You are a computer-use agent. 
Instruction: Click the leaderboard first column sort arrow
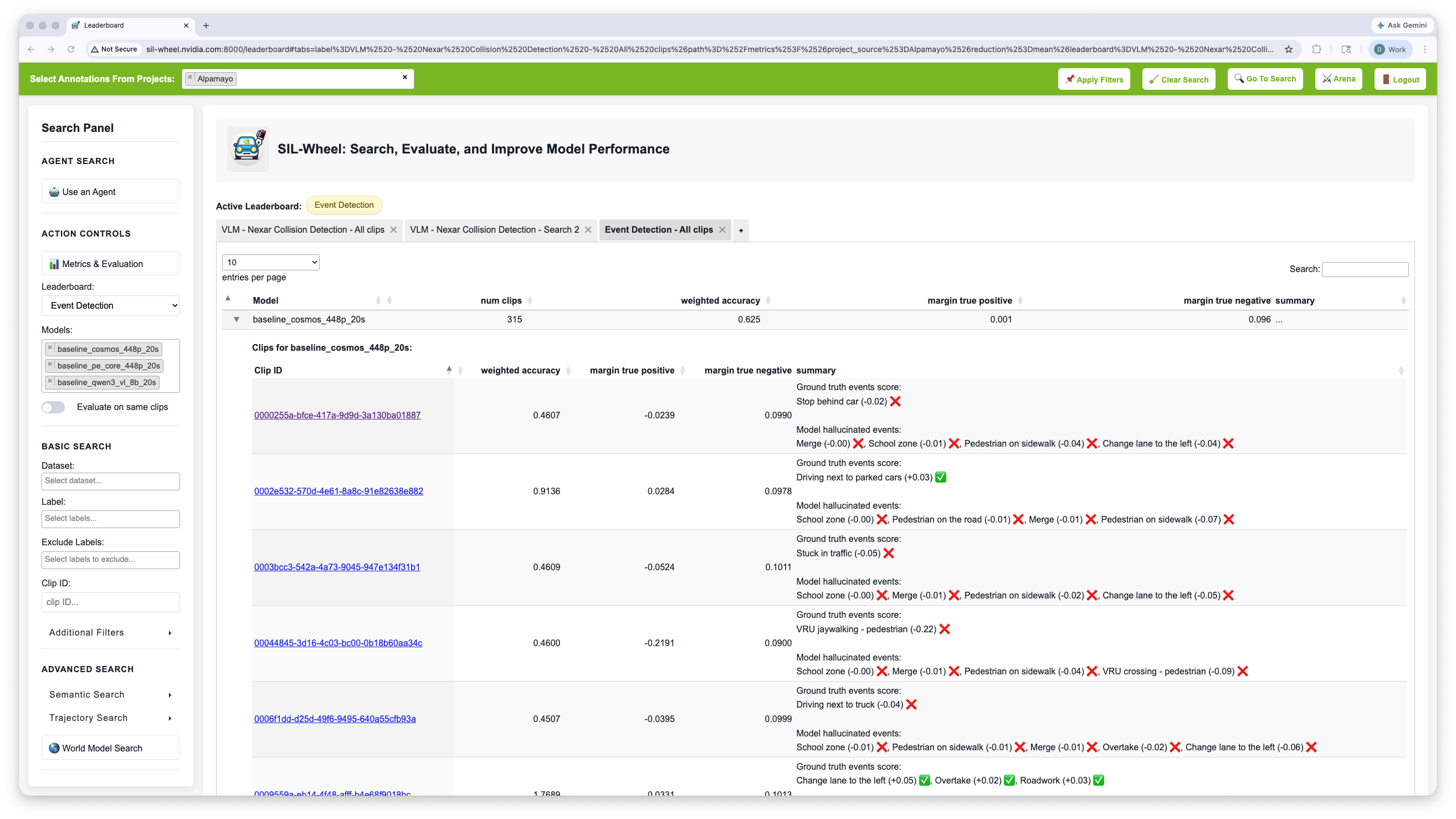point(228,299)
